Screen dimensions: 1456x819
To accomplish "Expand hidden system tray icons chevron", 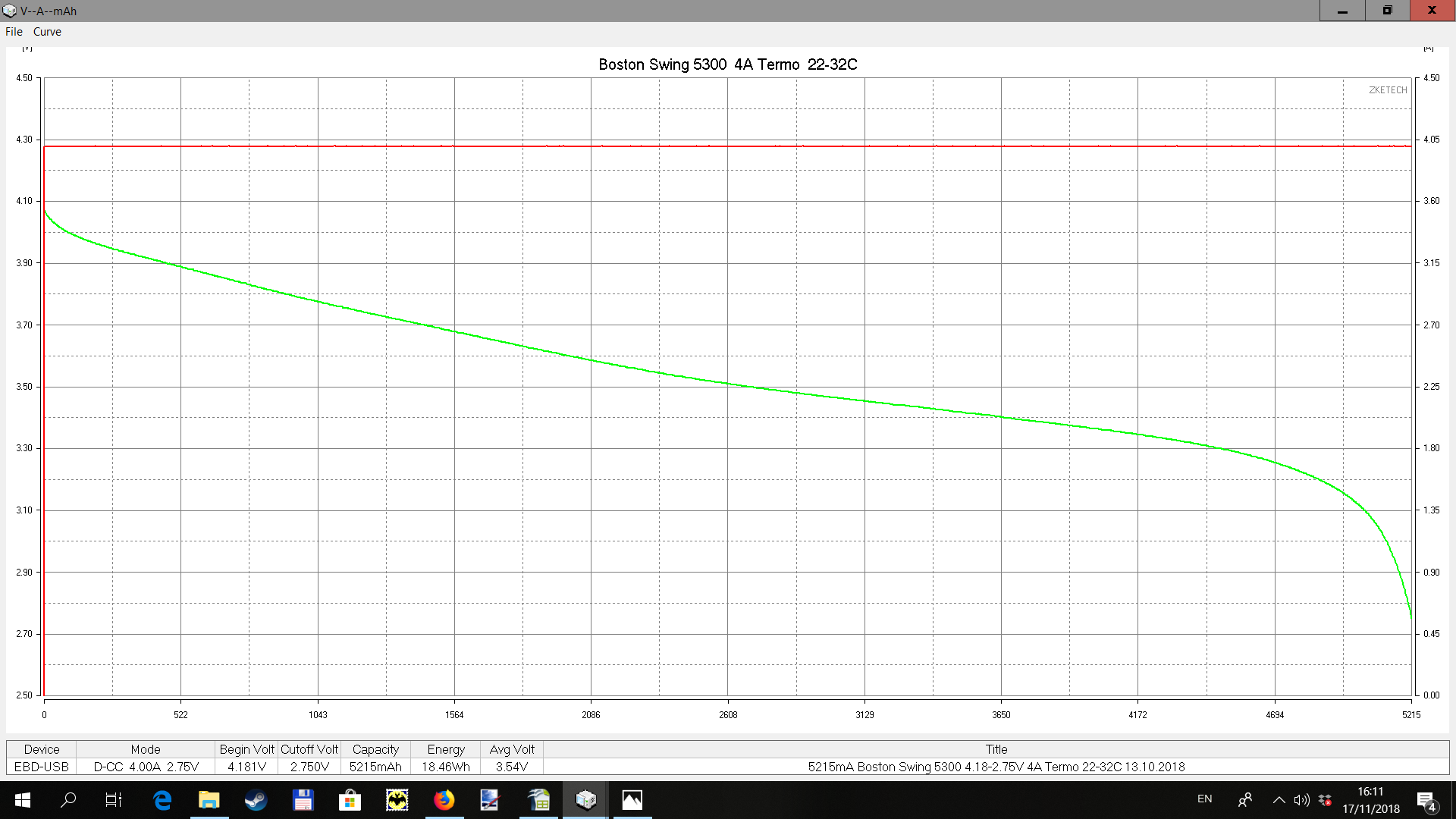I will 1279,800.
